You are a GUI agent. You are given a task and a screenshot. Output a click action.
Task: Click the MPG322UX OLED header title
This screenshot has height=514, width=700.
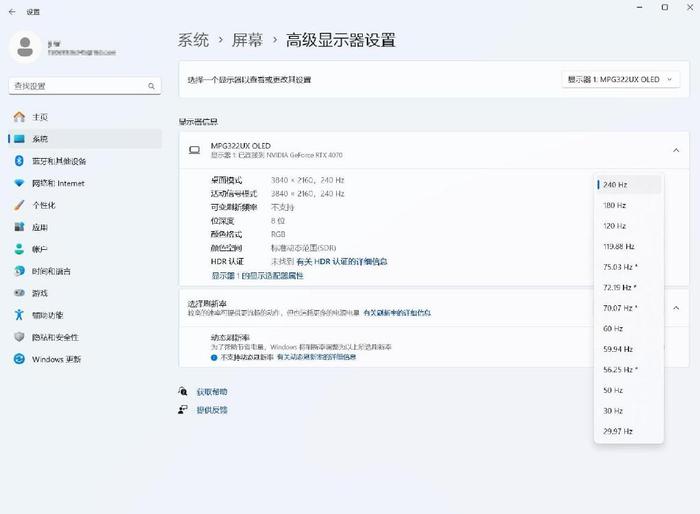[x=241, y=146]
